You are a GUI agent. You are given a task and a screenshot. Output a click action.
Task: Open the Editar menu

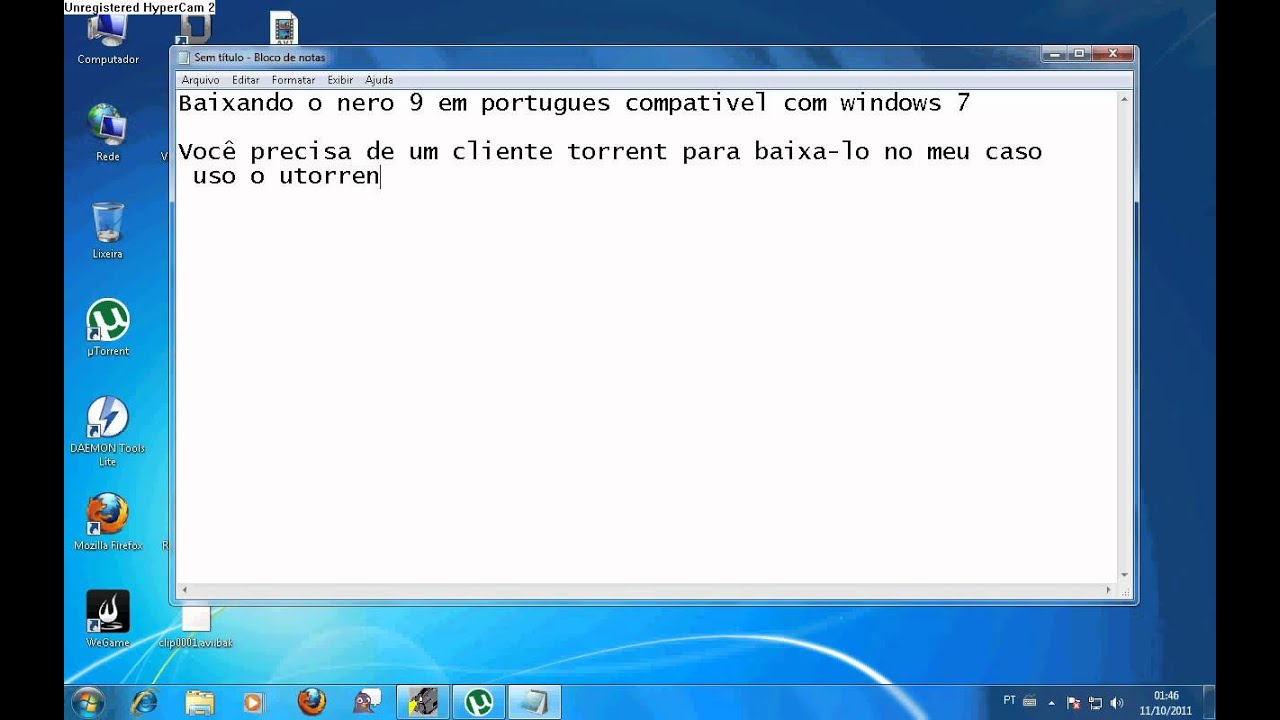245,80
